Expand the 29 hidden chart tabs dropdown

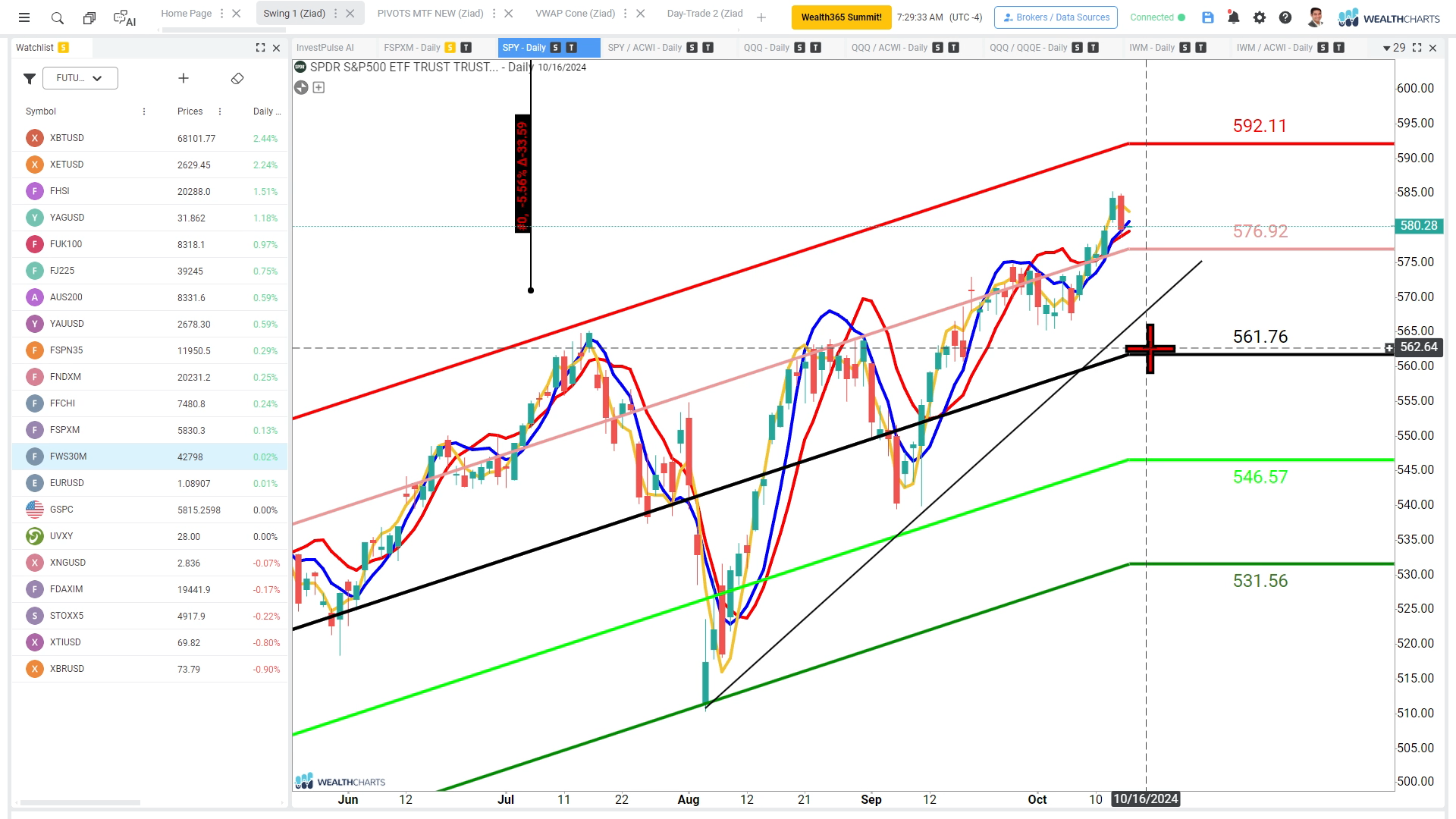pyautogui.click(x=1394, y=48)
